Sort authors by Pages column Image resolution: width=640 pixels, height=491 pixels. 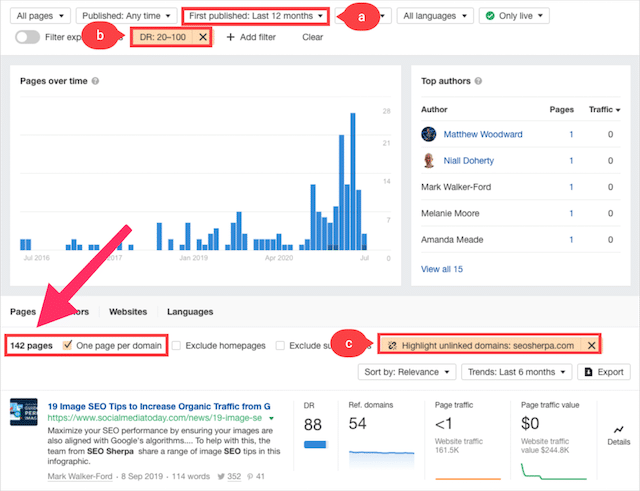(x=561, y=109)
